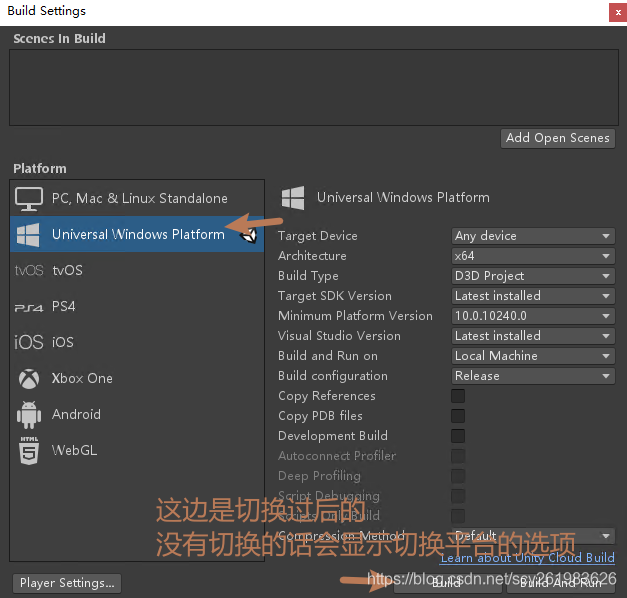Click the Minimum Platform Version label
The height and width of the screenshot is (598, 627).
(x=355, y=316)
